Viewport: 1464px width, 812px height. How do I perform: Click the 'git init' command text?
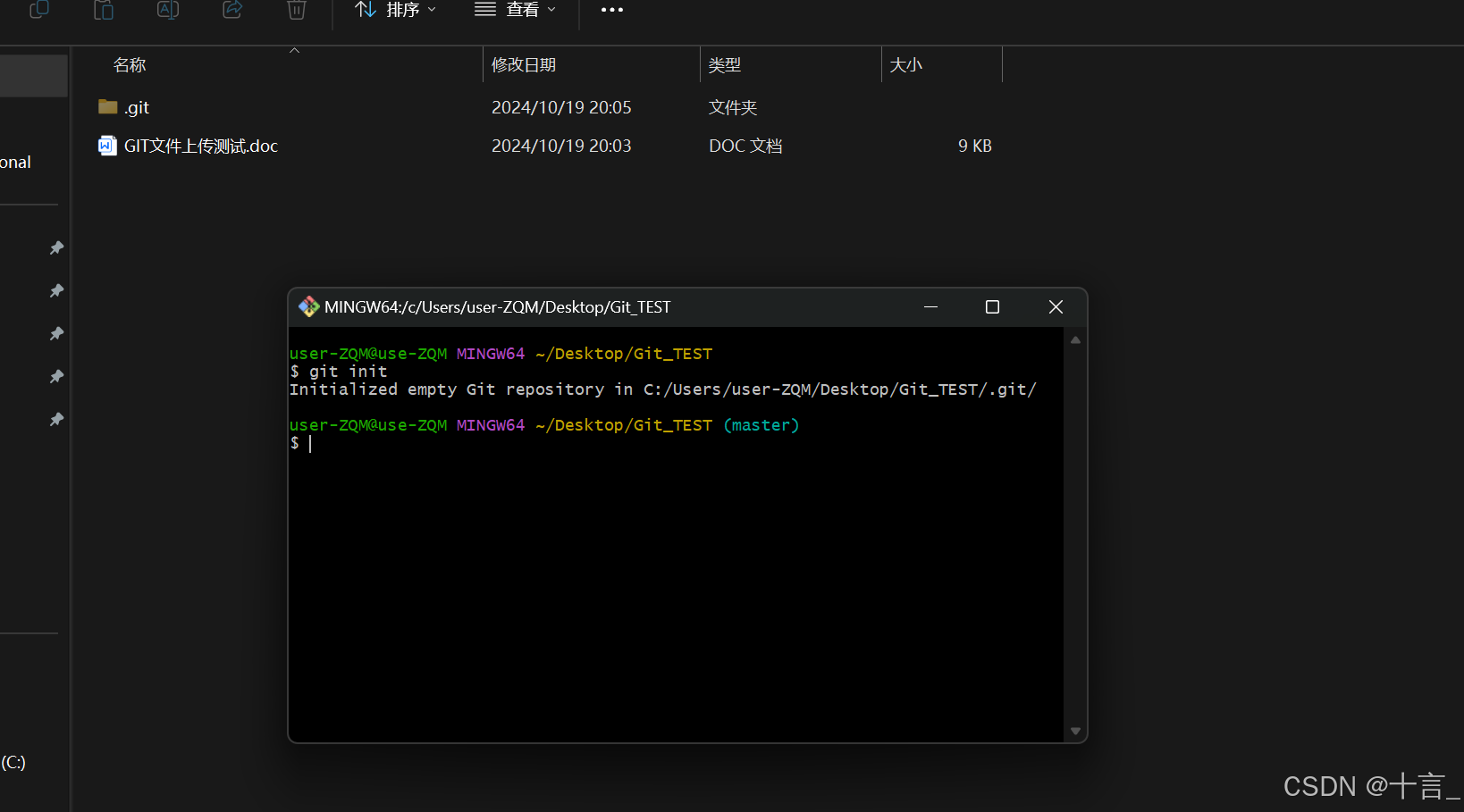click(x=349, y=372)
